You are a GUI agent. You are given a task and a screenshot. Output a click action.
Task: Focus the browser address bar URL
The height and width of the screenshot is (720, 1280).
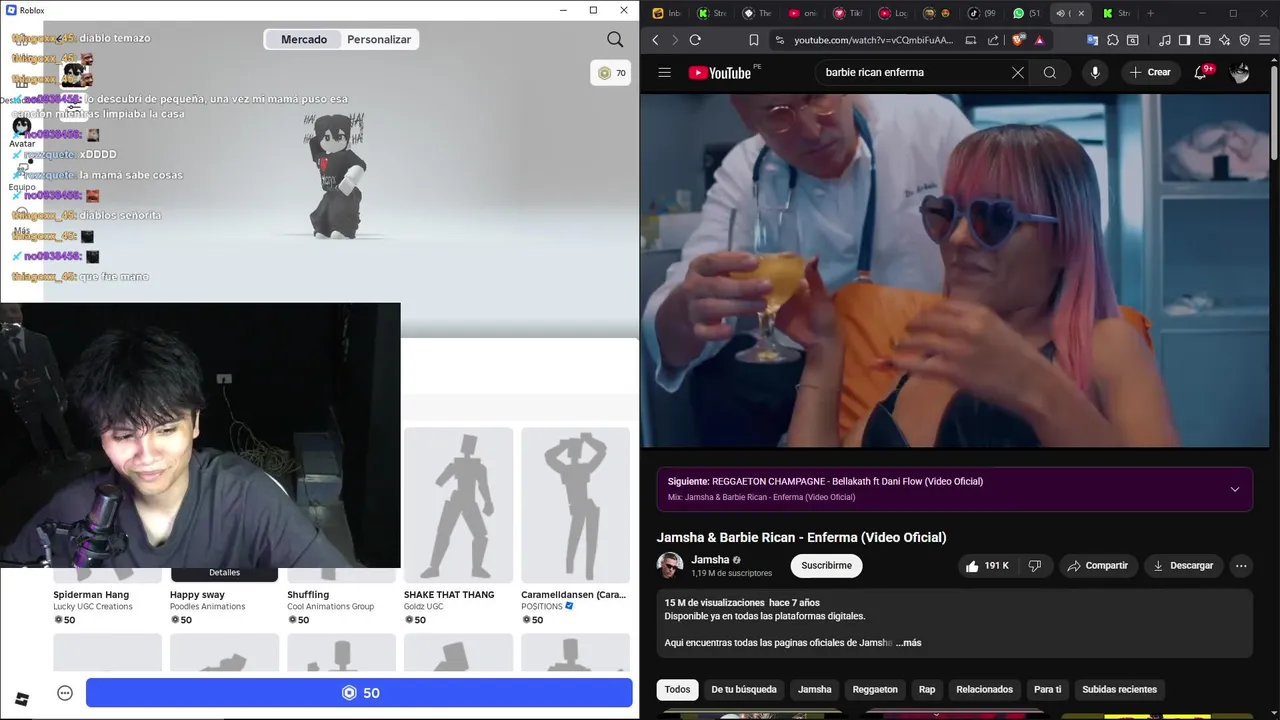pyautogui.click(x=871, y=40)
